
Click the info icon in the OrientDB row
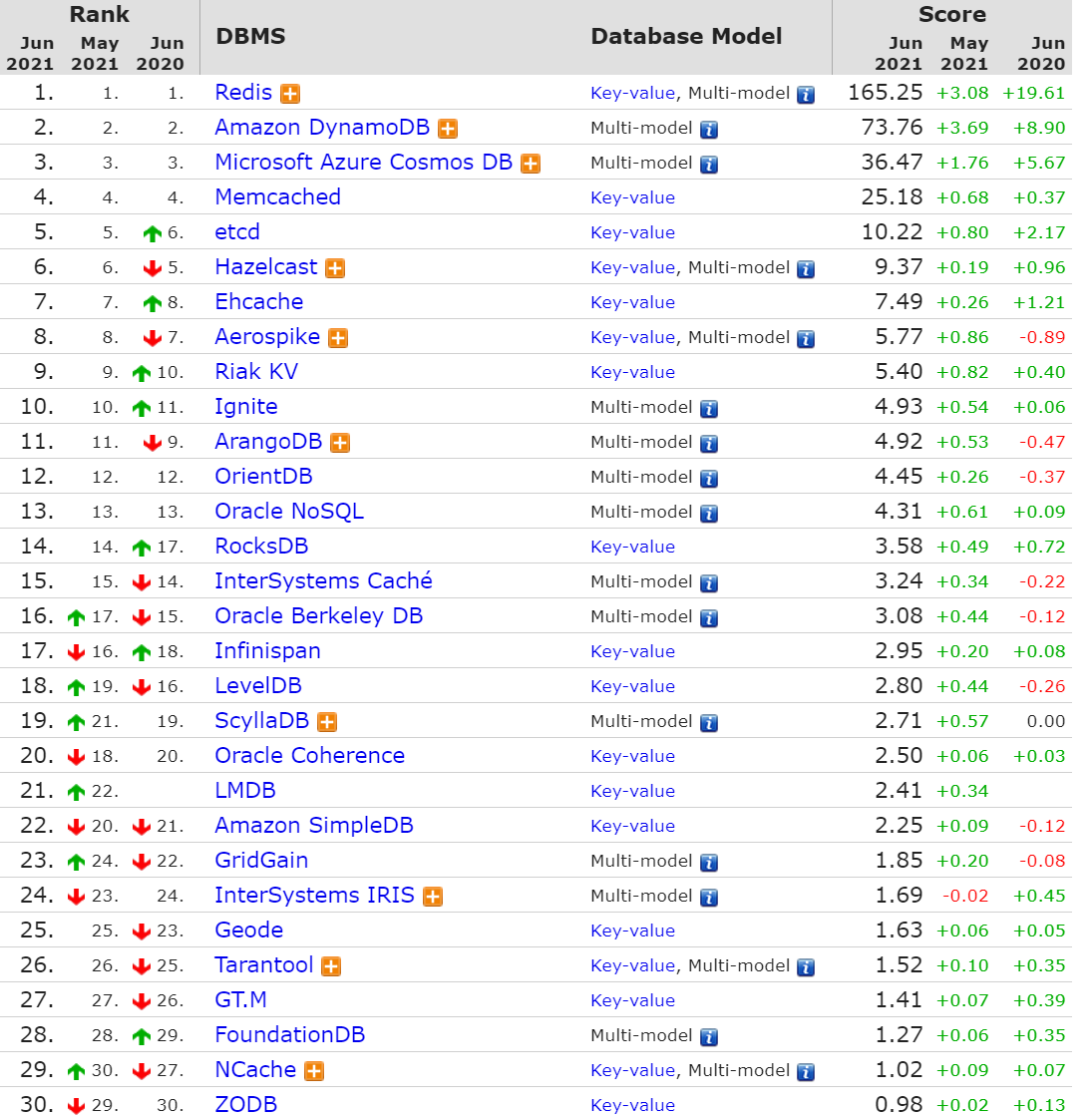click(708, 479)
